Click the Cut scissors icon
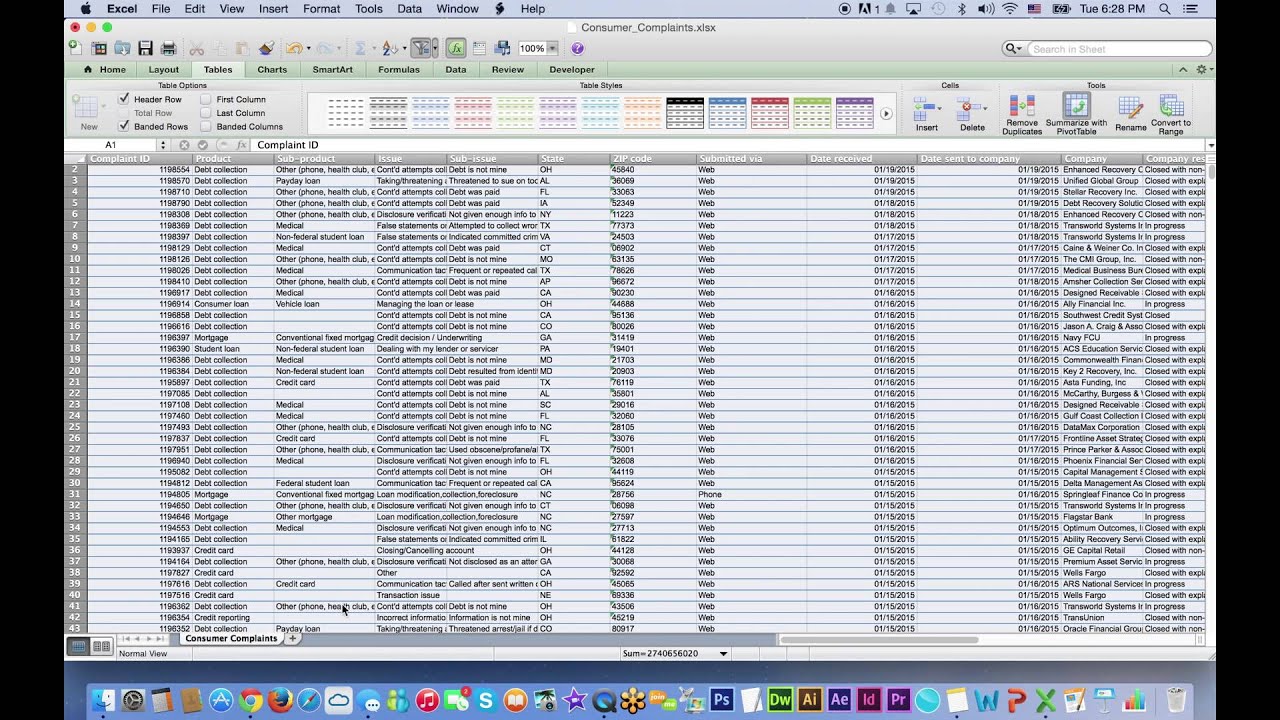1280x720 pixels. pos(196,48)
